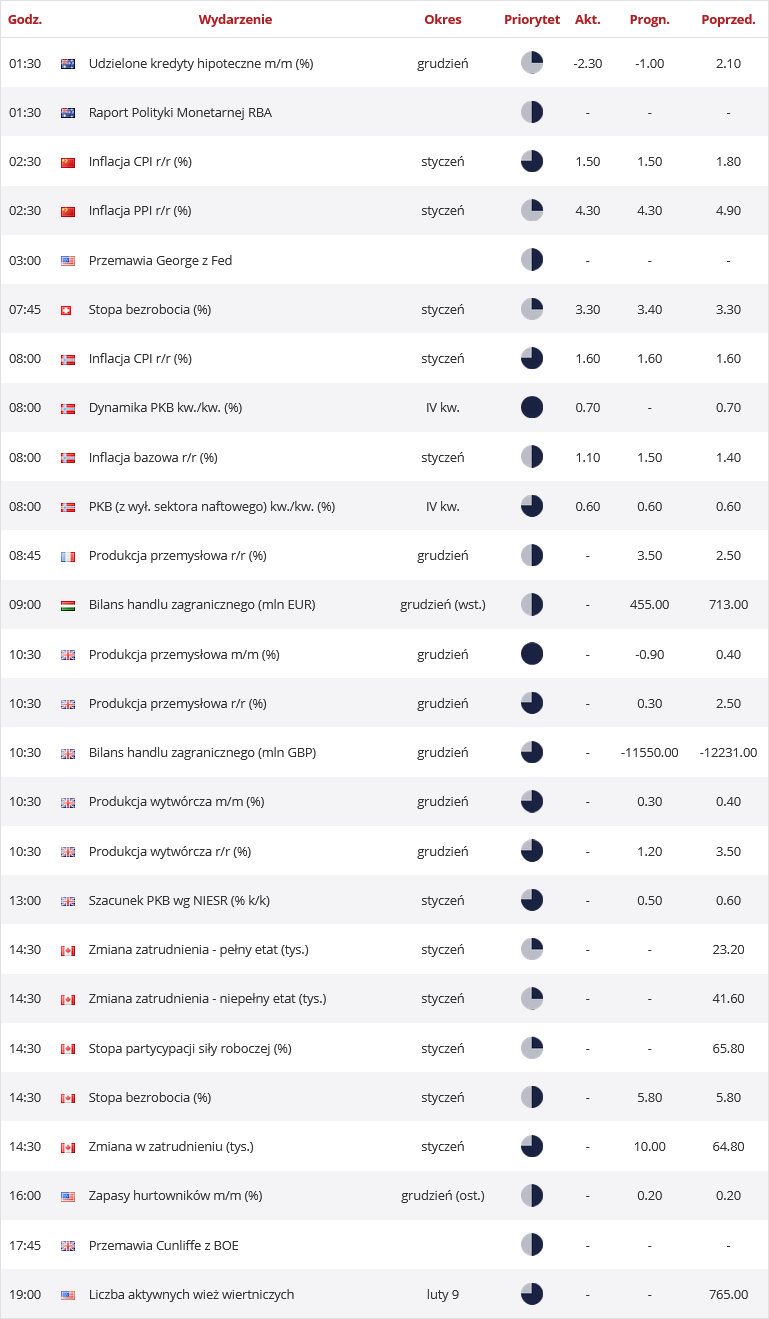Click previous value -12231.00

coord(729,753)
